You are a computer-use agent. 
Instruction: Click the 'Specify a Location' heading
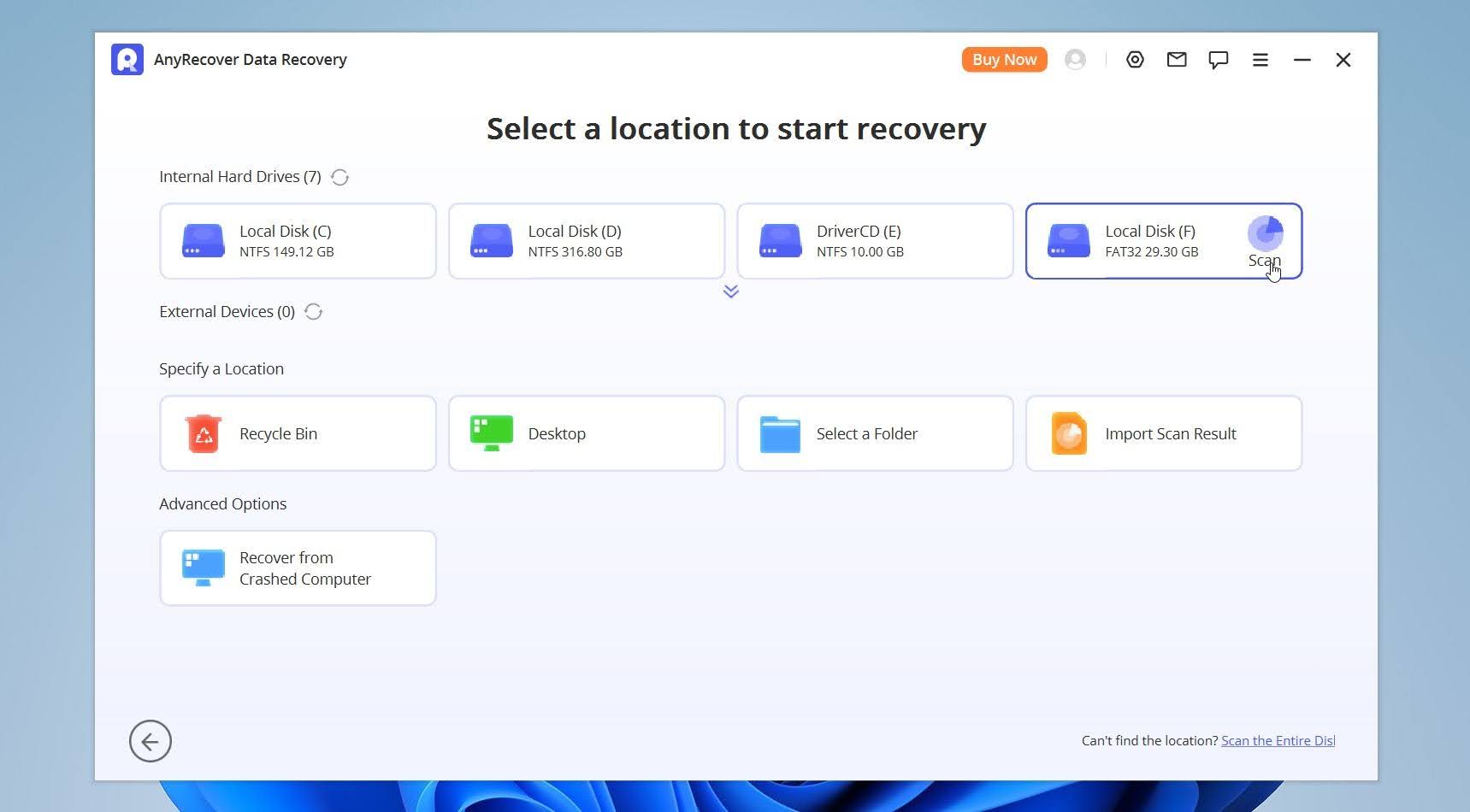pos(221,369)
